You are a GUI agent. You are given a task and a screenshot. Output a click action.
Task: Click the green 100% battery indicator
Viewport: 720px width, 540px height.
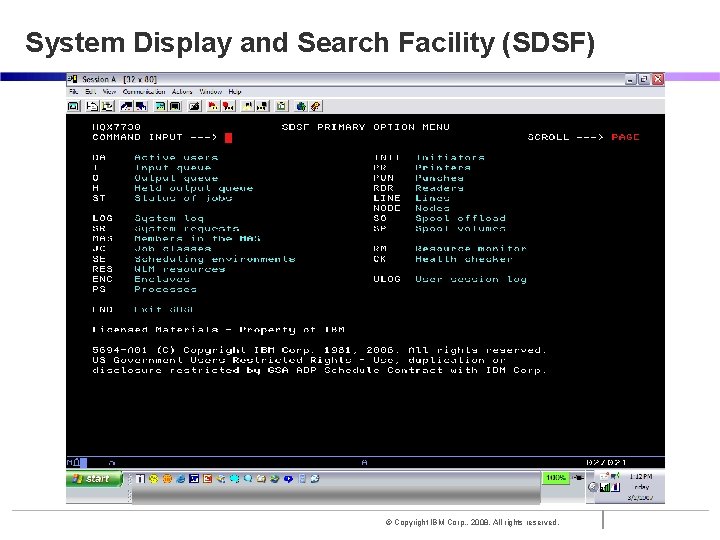(556, 478)
